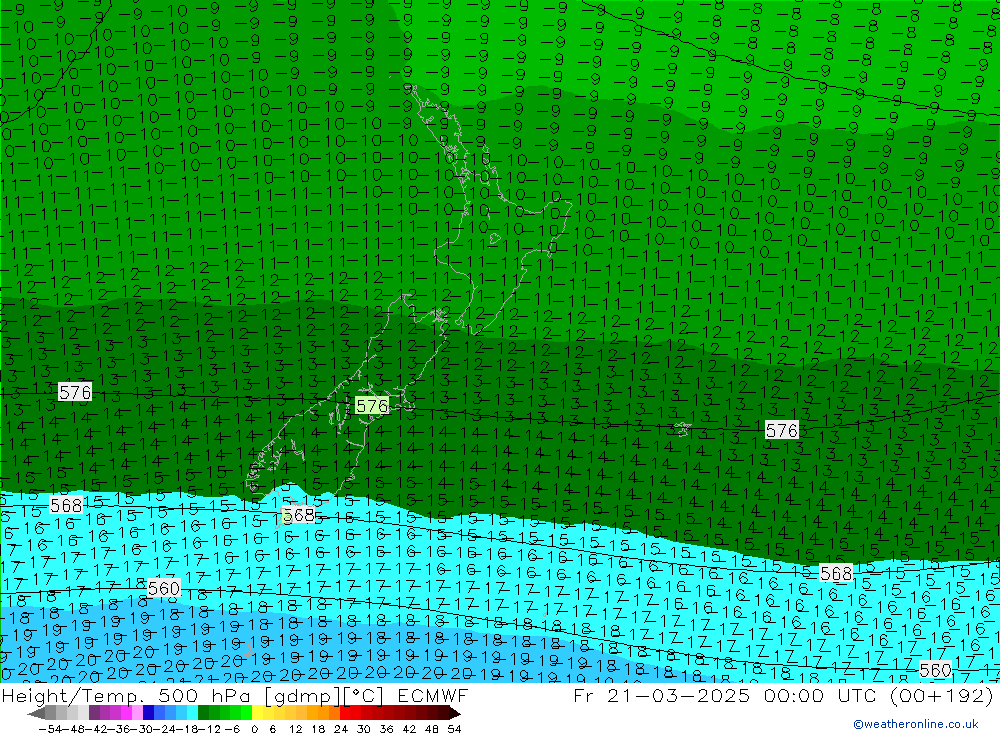Click the gray left arrow end of the color scale

(36, 713)
